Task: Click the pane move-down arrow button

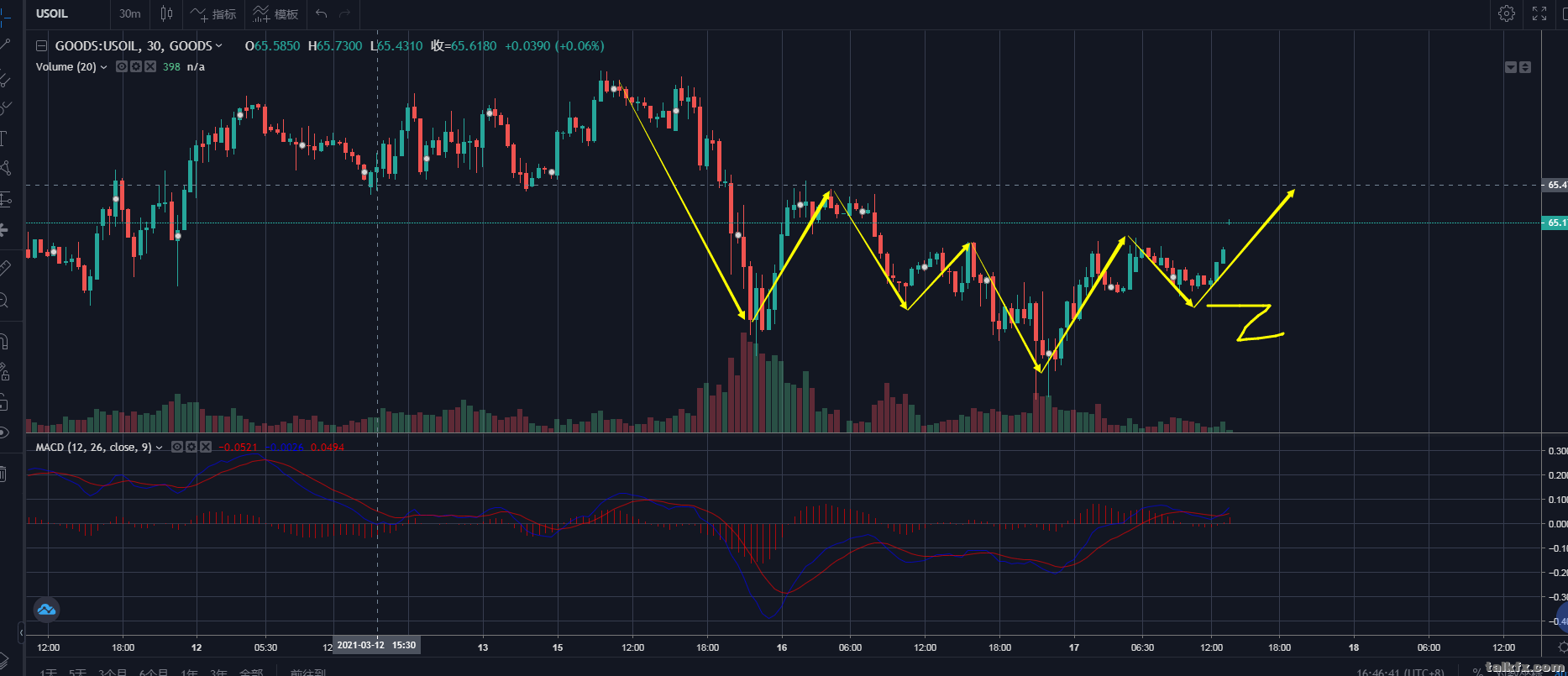Action: click(1511, 67)
